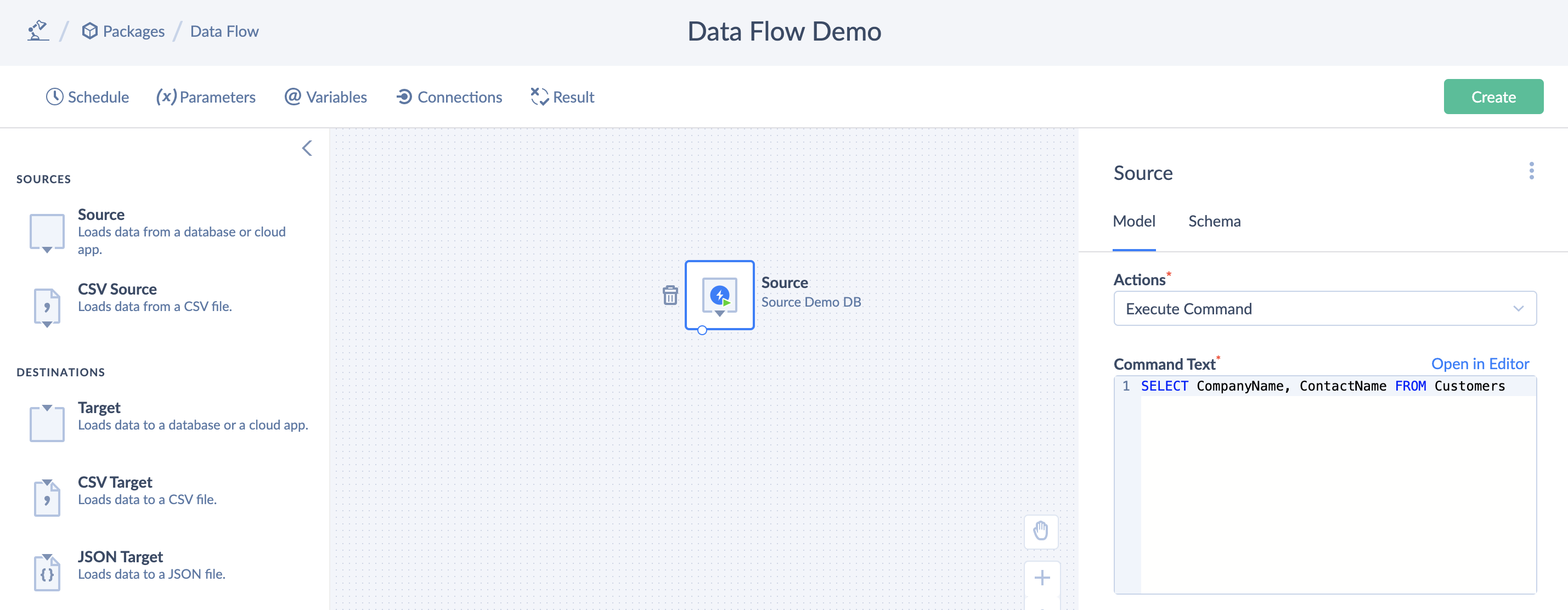Click the SELECT keyword in command text
The width and height of the screenshot is (1568, 610).
(x=1164, y=386)
